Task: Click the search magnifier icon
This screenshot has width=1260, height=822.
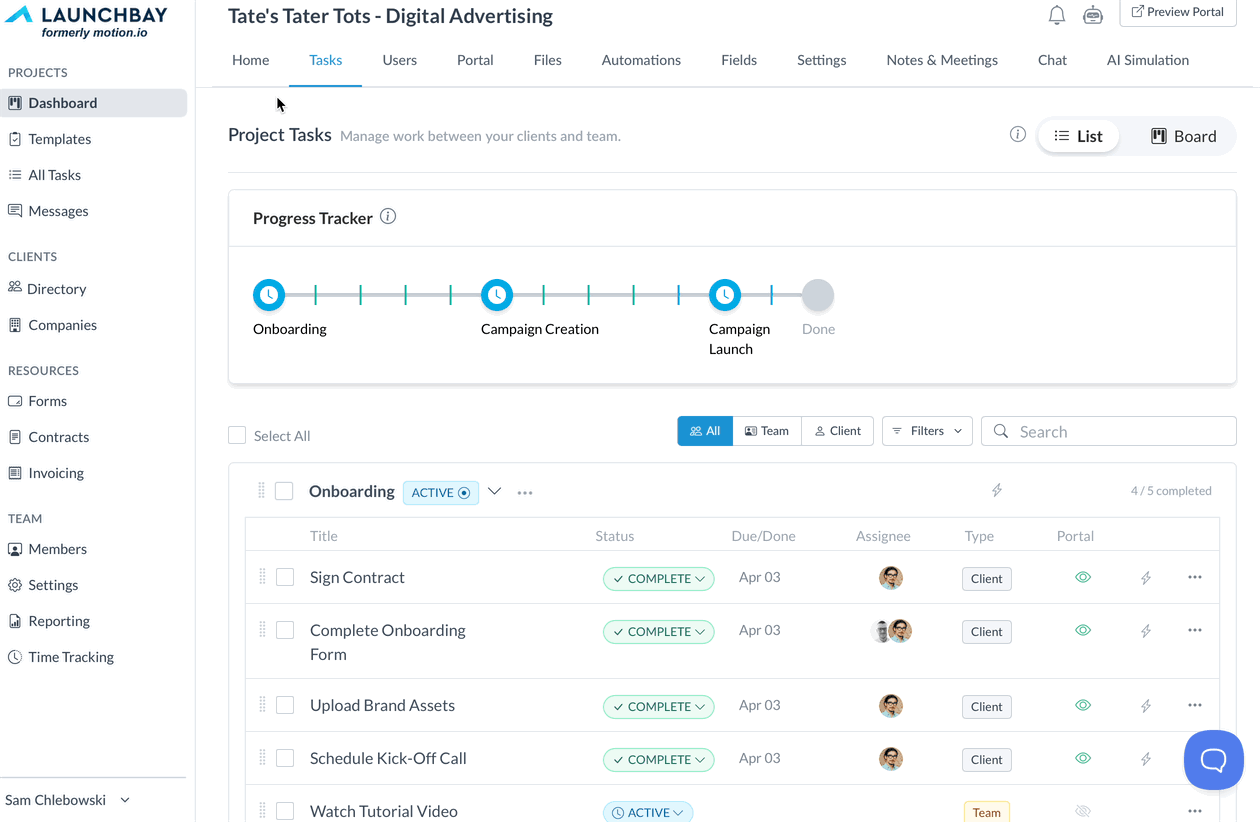Action: [1001, 431]
